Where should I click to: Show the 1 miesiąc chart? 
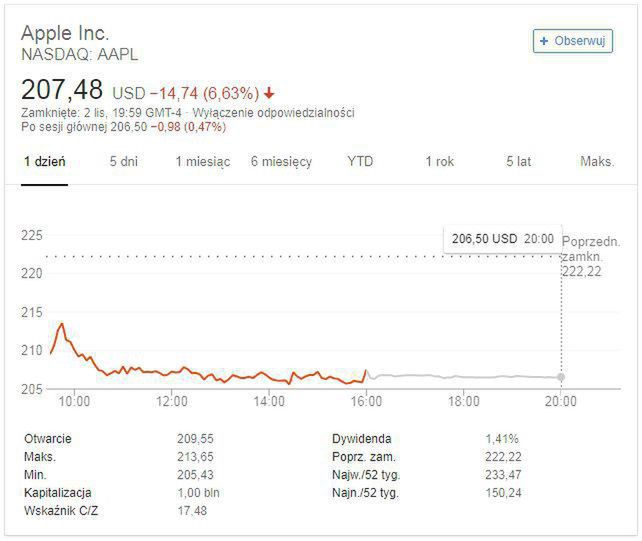coord(202,161)
